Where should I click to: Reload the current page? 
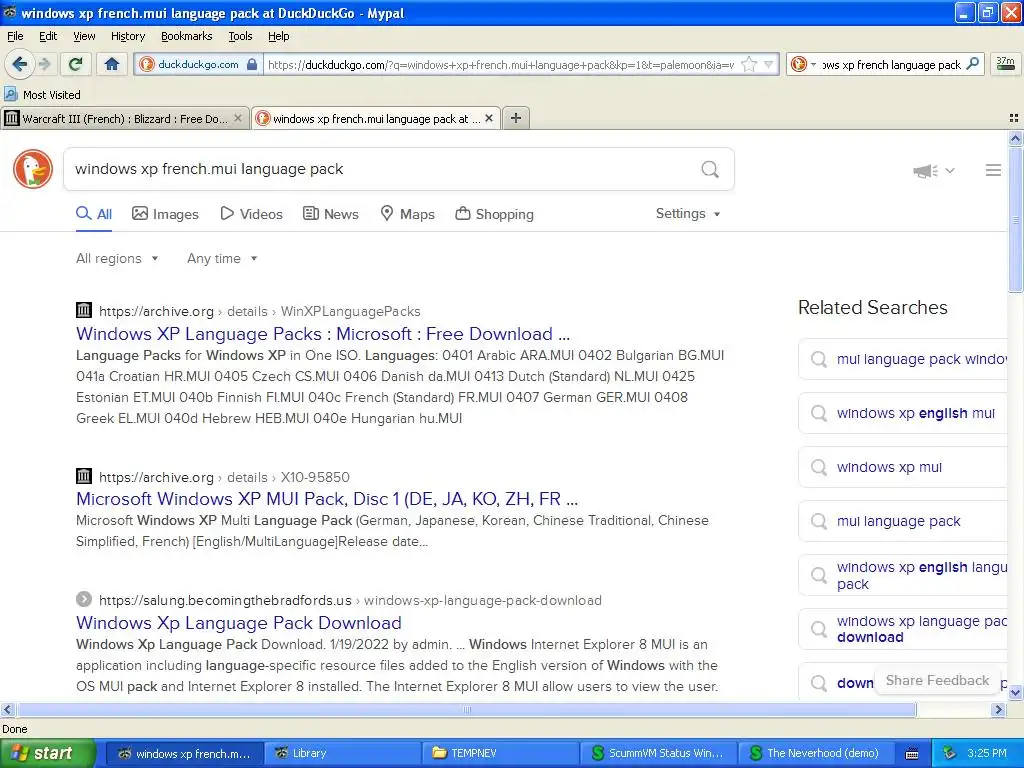76,64
